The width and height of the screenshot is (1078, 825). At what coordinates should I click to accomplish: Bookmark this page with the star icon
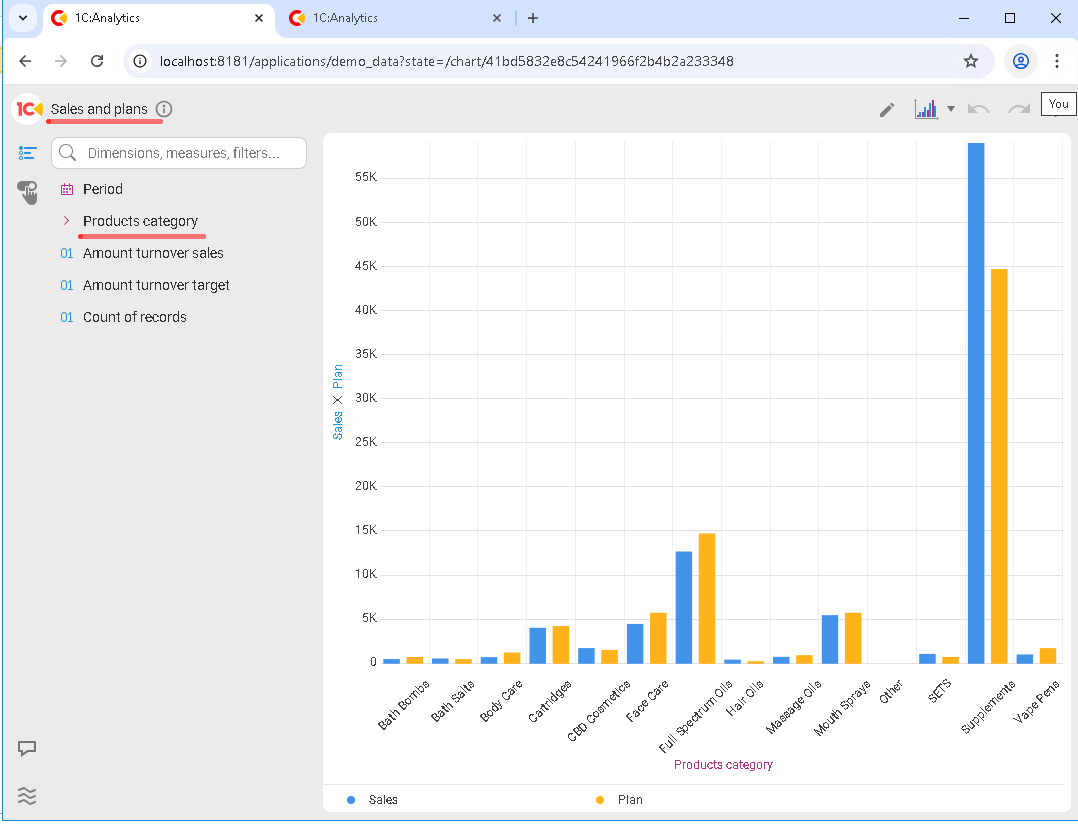pos(970,61)
